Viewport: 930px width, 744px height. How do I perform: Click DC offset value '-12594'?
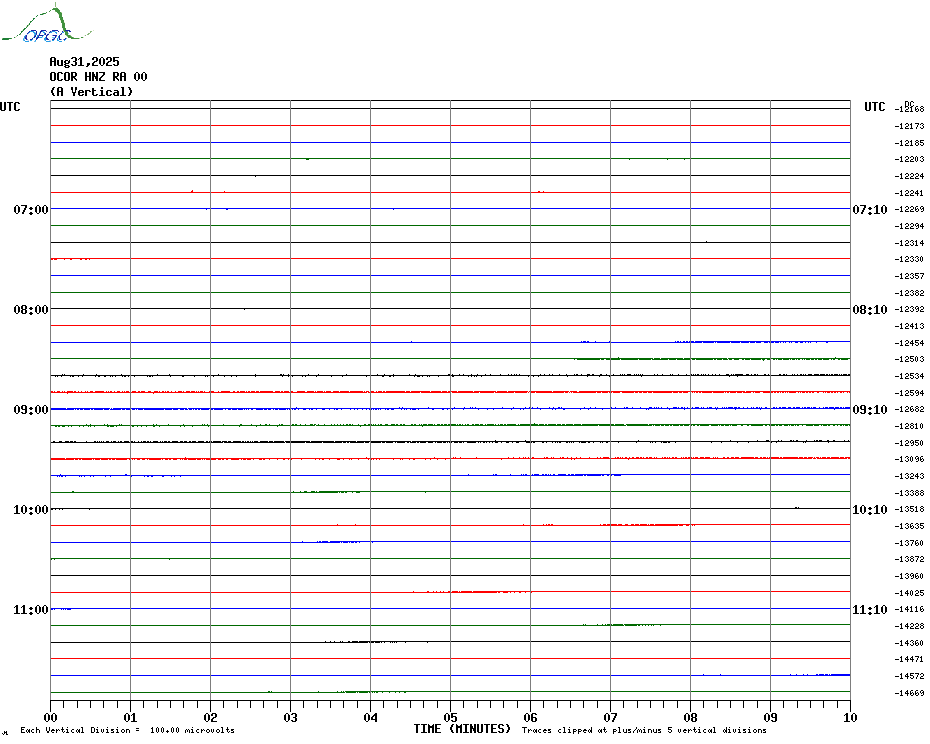point(909,393)
